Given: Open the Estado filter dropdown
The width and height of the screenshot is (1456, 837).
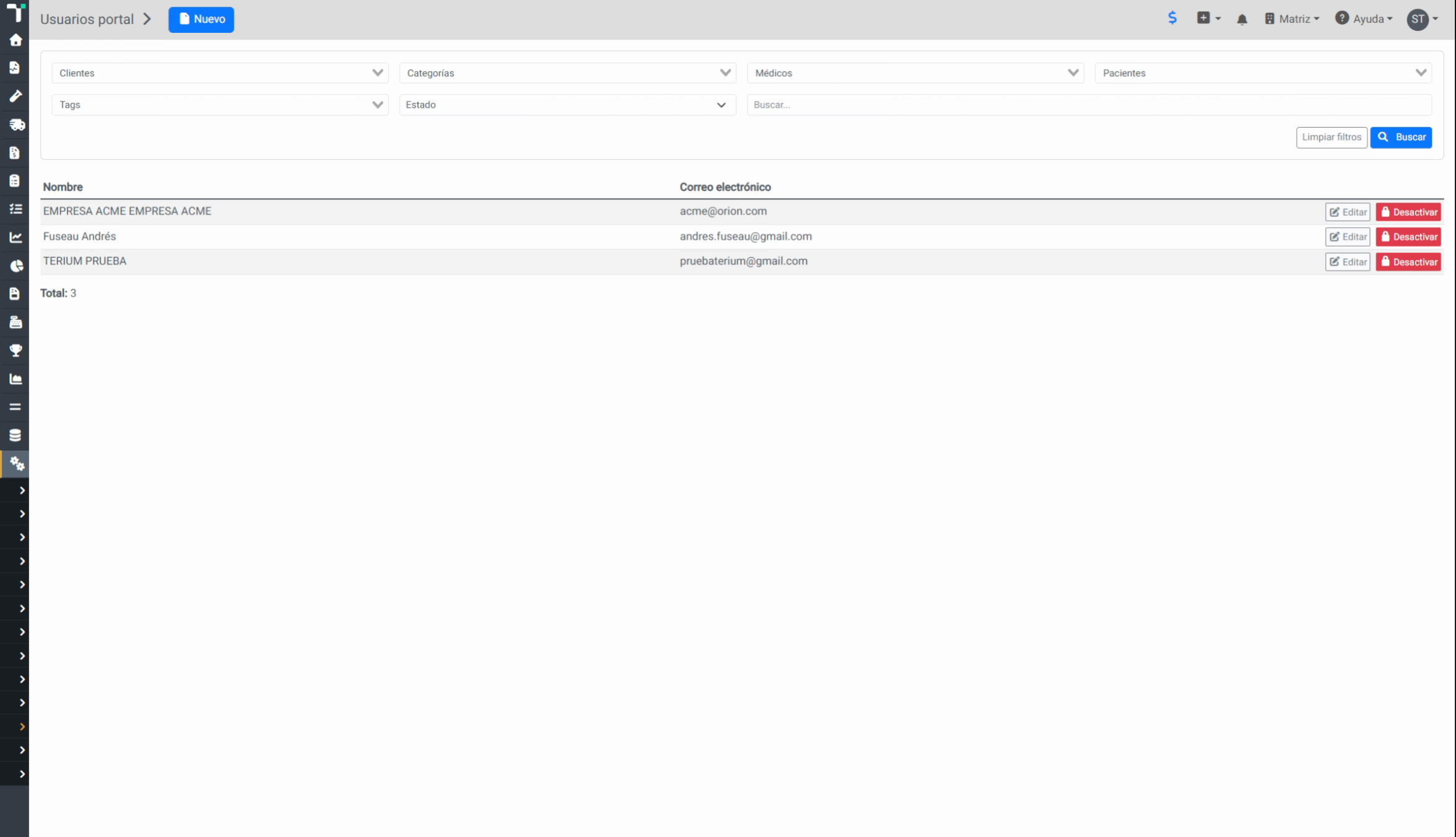Looking at the screenshot, I should click(568, 105).
